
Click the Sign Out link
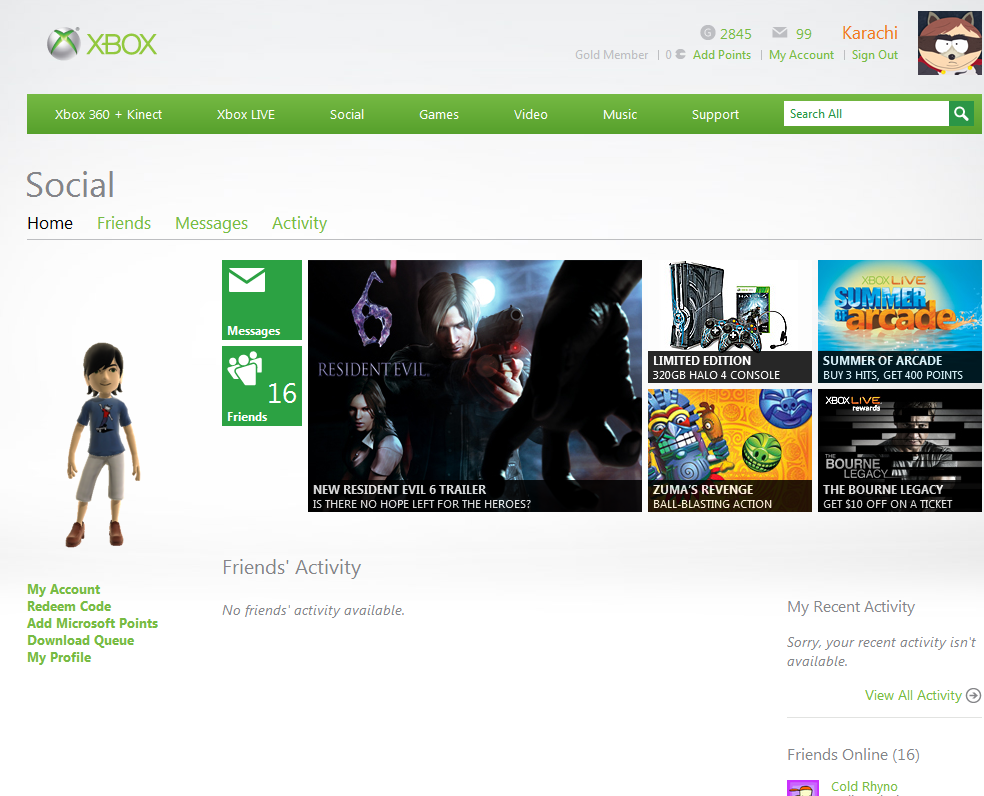tap(875, 55)
